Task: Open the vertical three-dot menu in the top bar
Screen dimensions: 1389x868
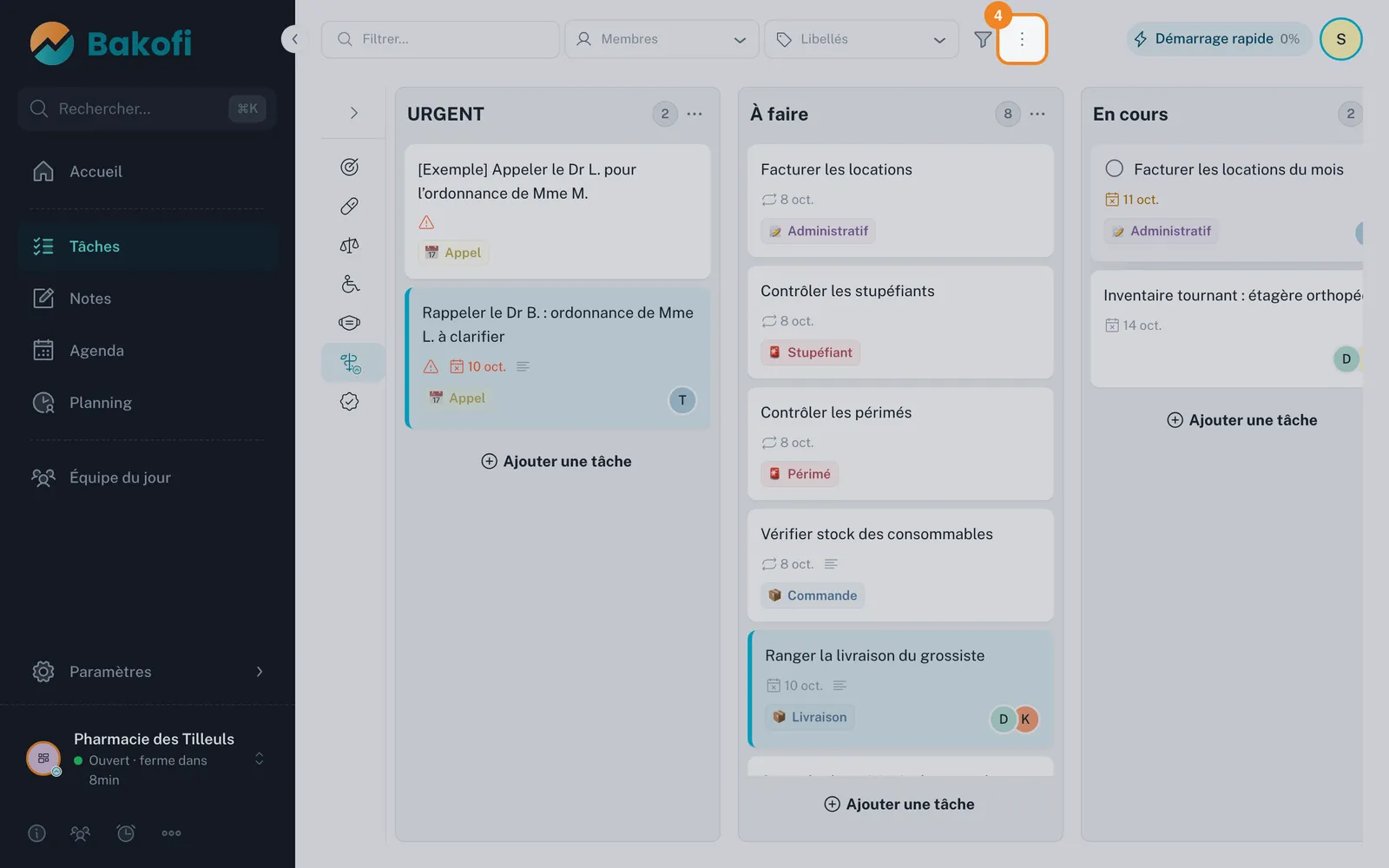Action: point(1022,39)
